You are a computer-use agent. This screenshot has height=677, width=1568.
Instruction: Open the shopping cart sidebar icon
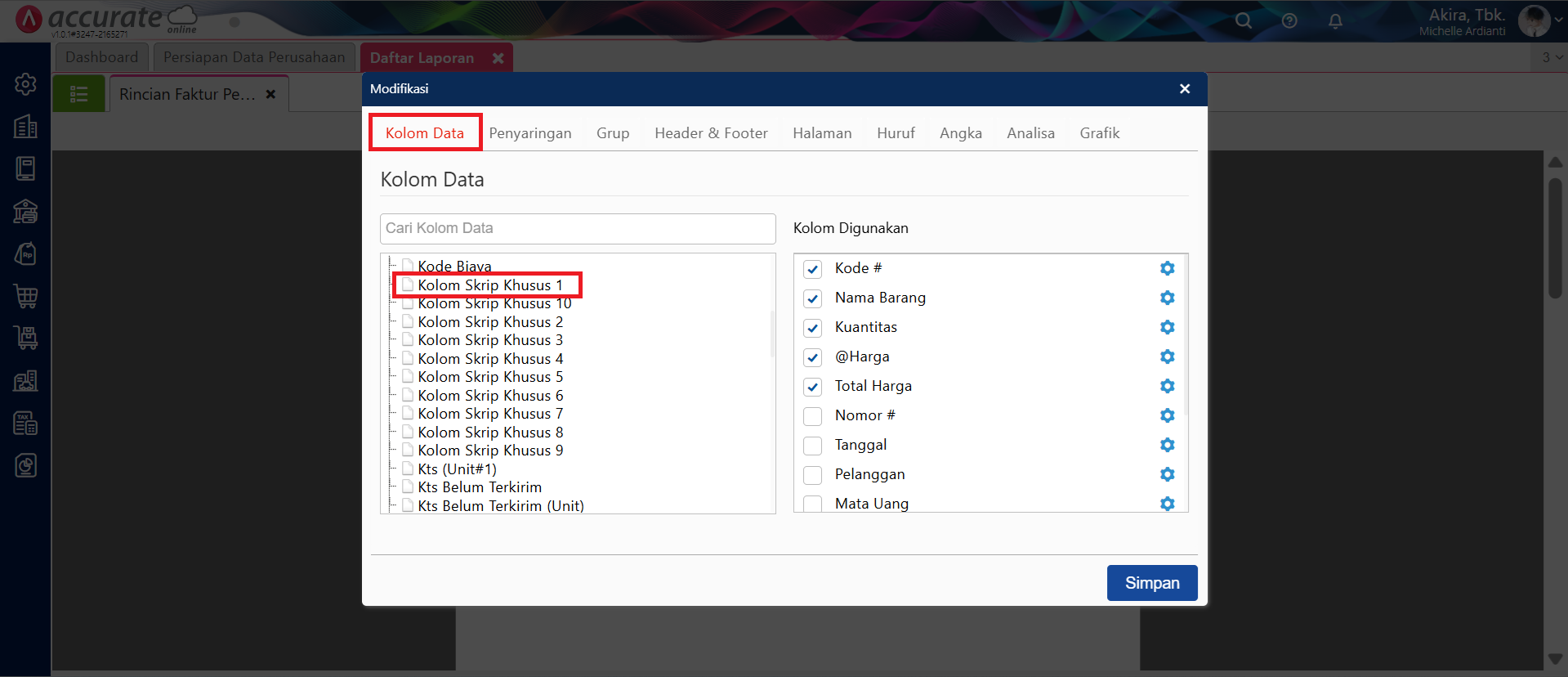tap(26, 296)
